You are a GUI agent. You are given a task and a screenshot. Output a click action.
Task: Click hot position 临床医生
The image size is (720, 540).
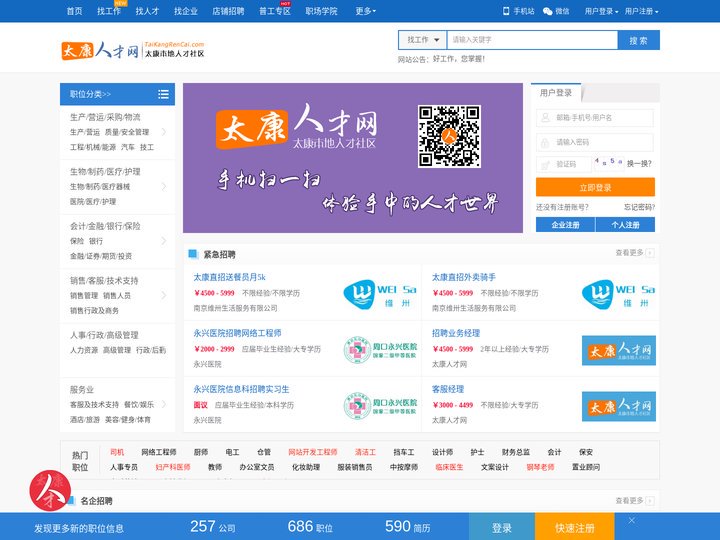[x=449, y=467]
